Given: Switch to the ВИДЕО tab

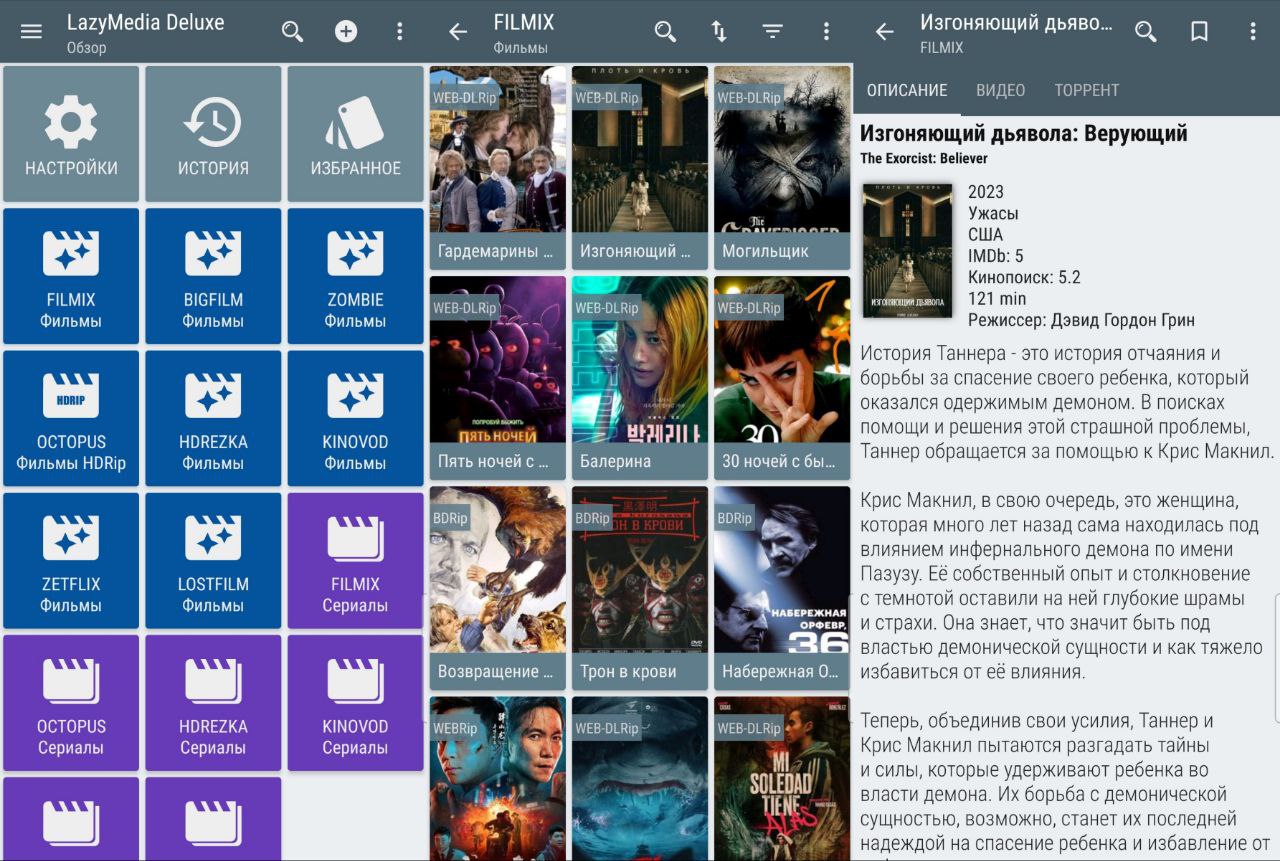Looking at the screenshot, I should pos(1001,90).
